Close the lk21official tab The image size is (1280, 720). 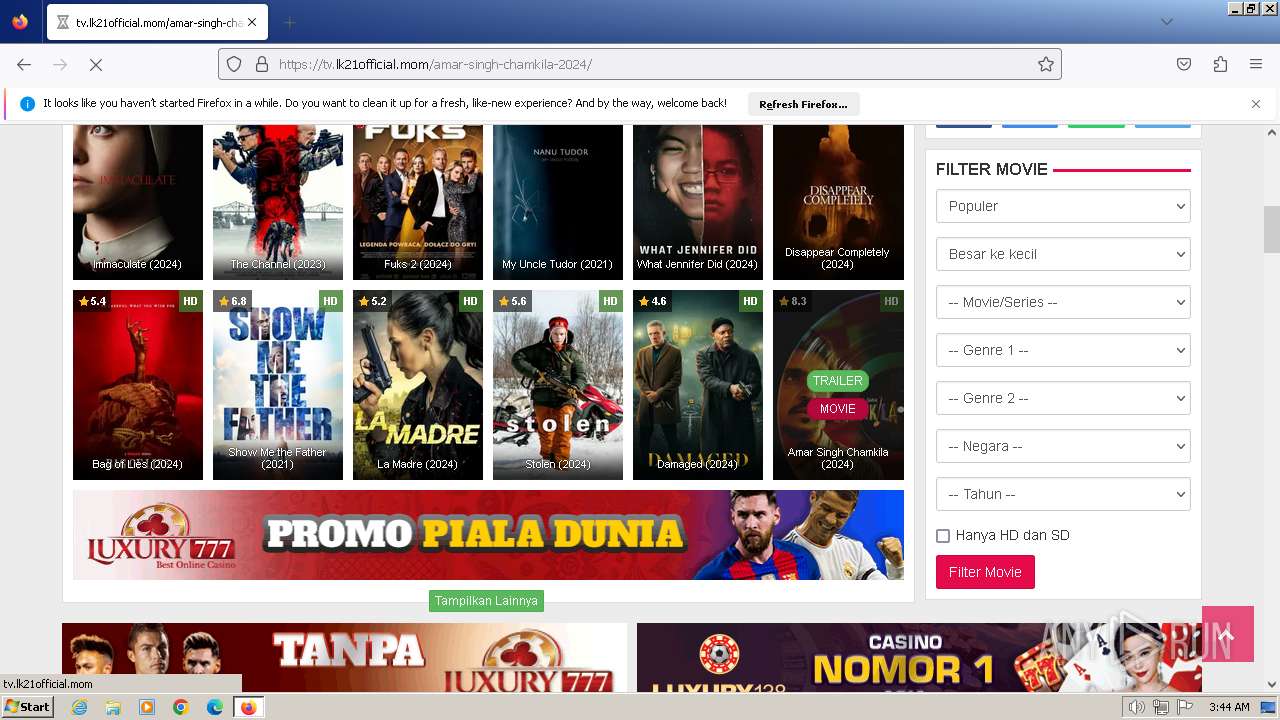[251, 22]
